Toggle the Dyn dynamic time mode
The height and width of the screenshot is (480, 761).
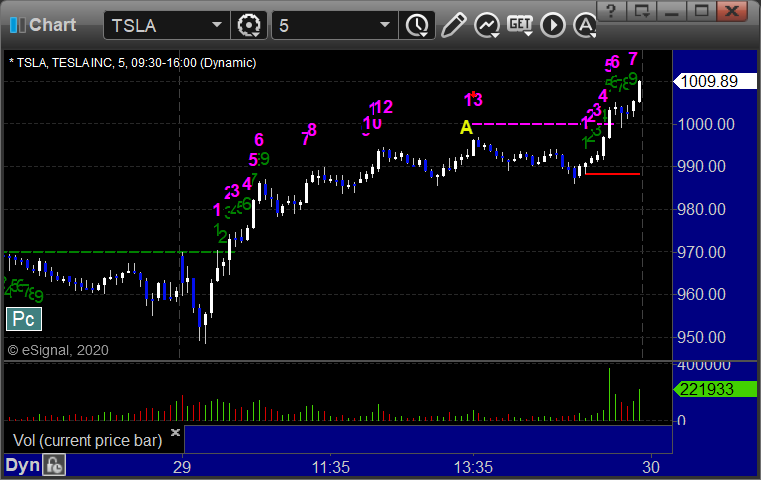[22, 465]
